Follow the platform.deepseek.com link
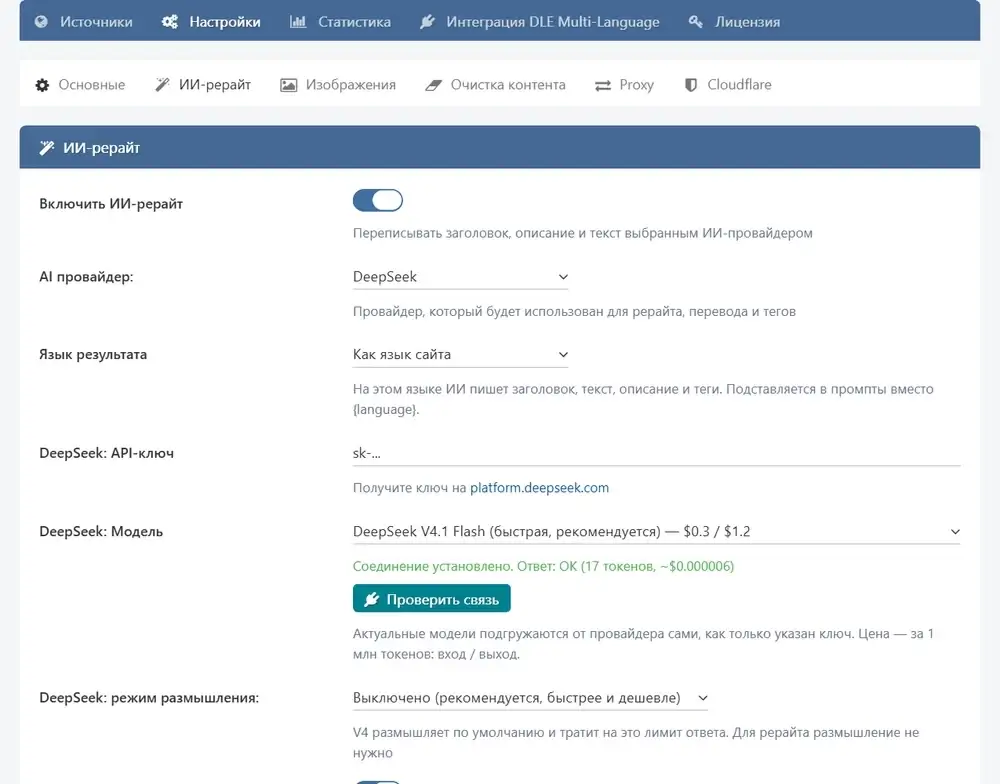The width and height of the screenshot is (1000, 784). [x=540, y=488]
